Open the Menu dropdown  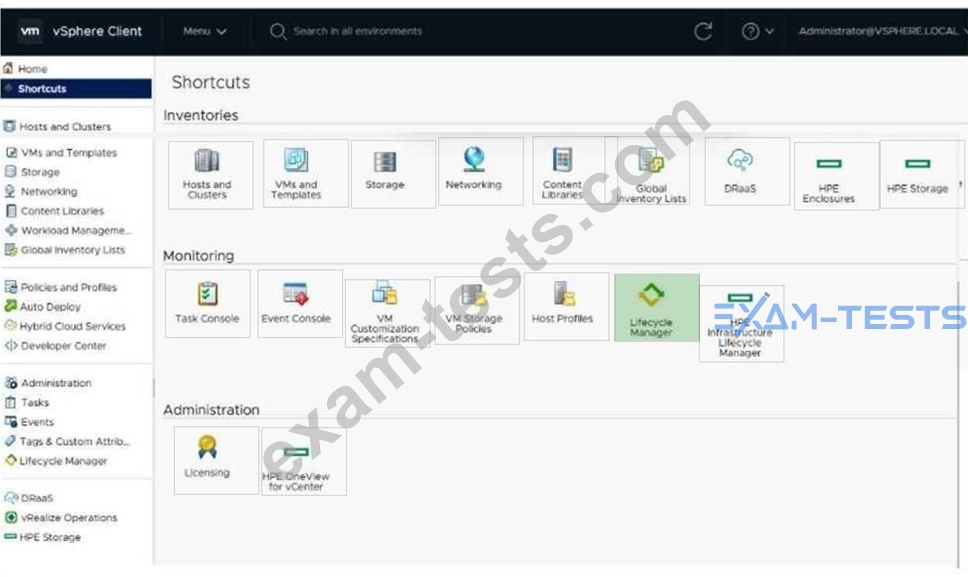pyautogui.click(x=204, y=31)
